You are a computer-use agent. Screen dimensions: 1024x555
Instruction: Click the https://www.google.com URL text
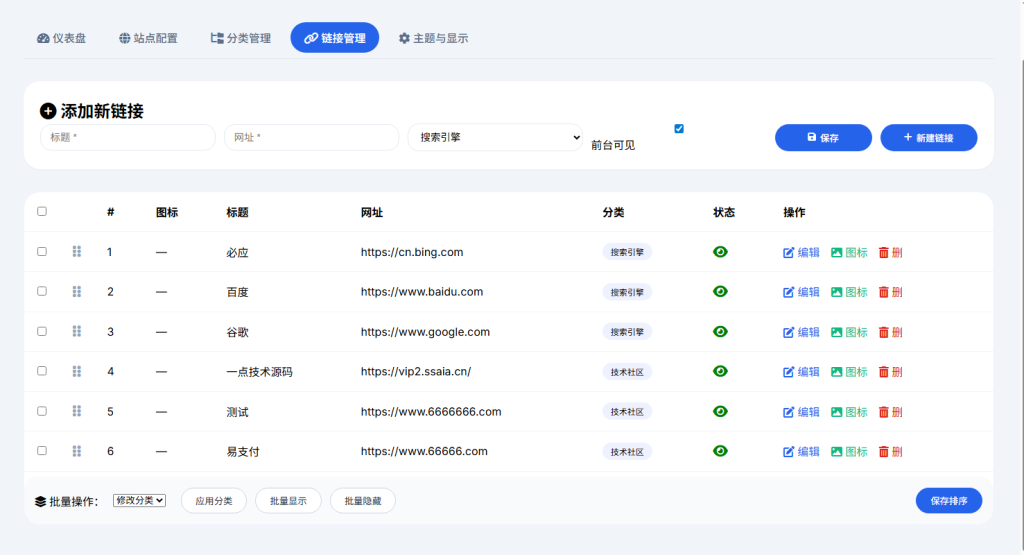(425, 332)
